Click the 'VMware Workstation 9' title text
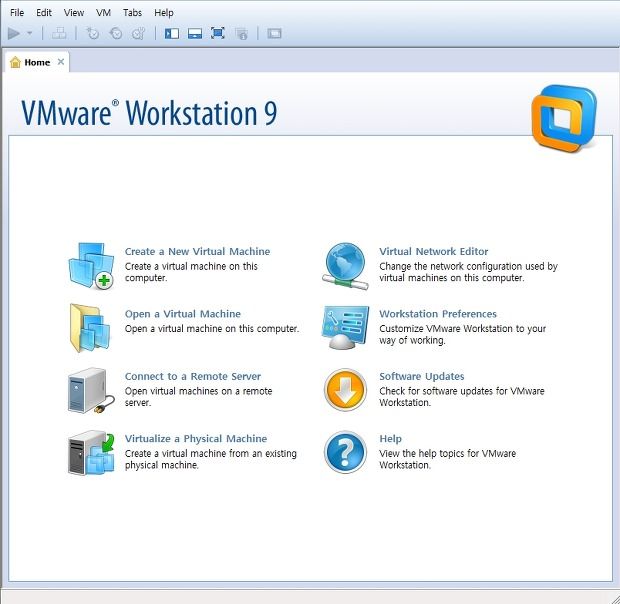 [149, 113]
